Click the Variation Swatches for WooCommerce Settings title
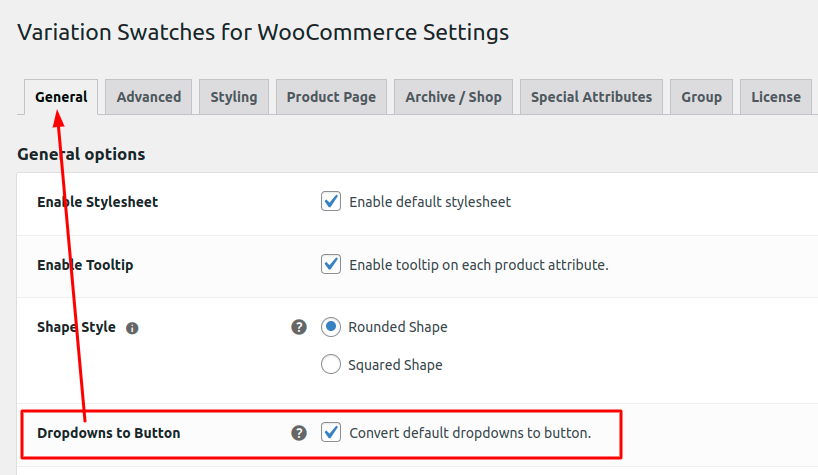Viewport: 818px width, 475px height. 263,32
